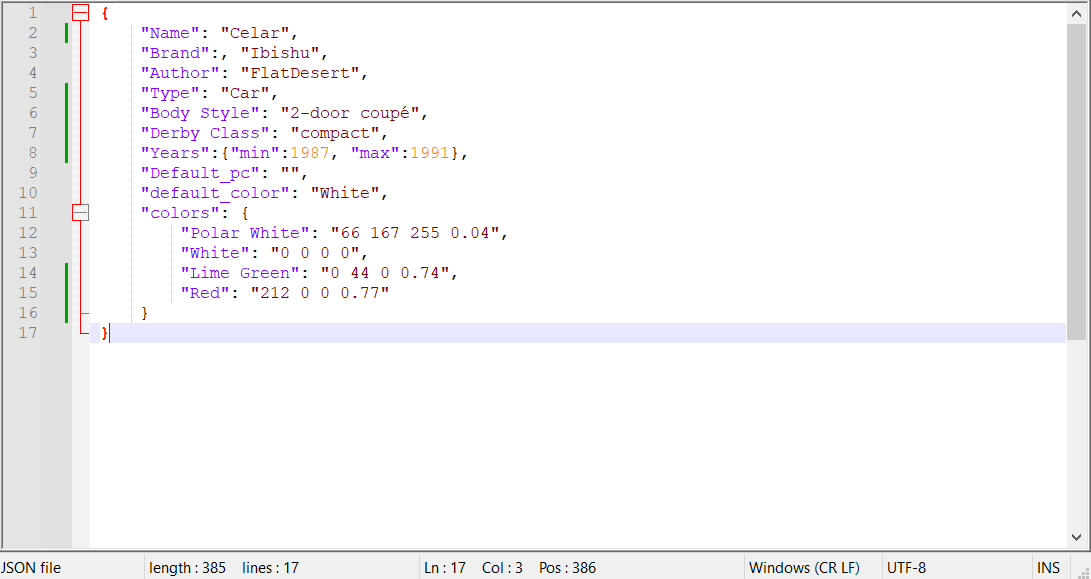Click the "Car" value text
1091x579 pixels.
245,93
